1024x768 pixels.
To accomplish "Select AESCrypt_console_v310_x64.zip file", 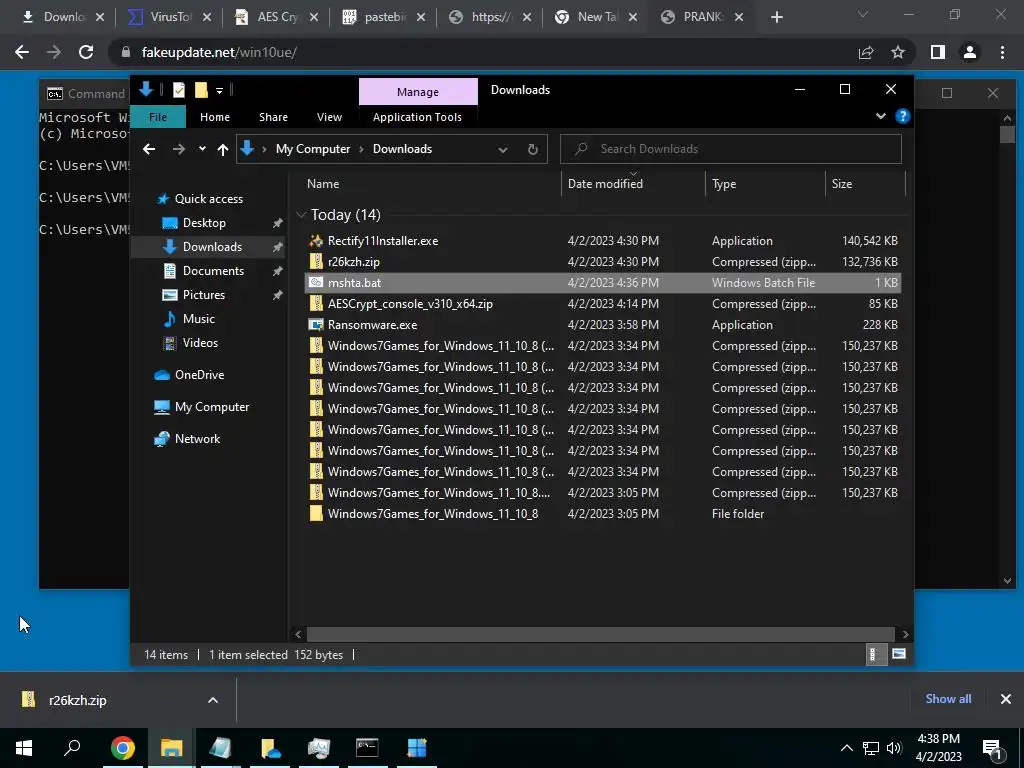I will [410, 304].
